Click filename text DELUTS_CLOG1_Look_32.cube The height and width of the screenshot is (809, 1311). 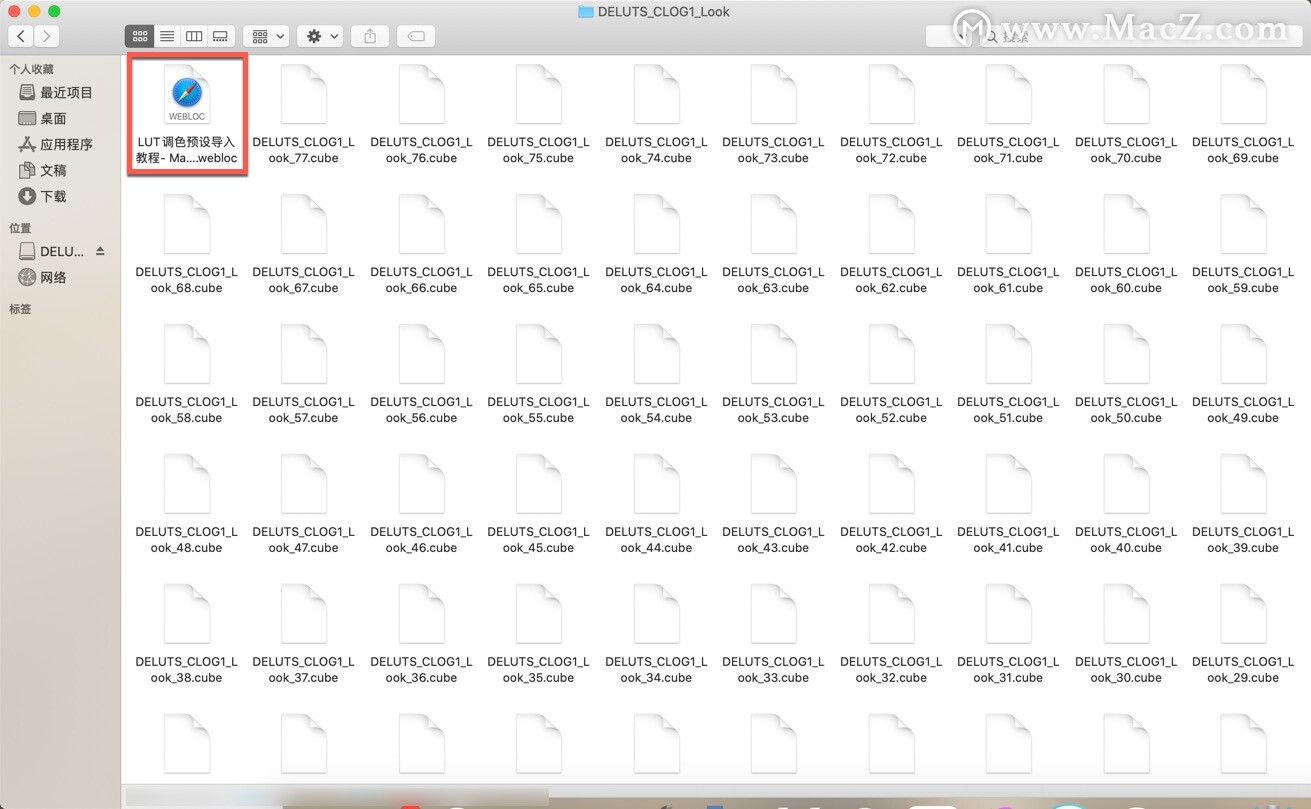pos(892,670)
